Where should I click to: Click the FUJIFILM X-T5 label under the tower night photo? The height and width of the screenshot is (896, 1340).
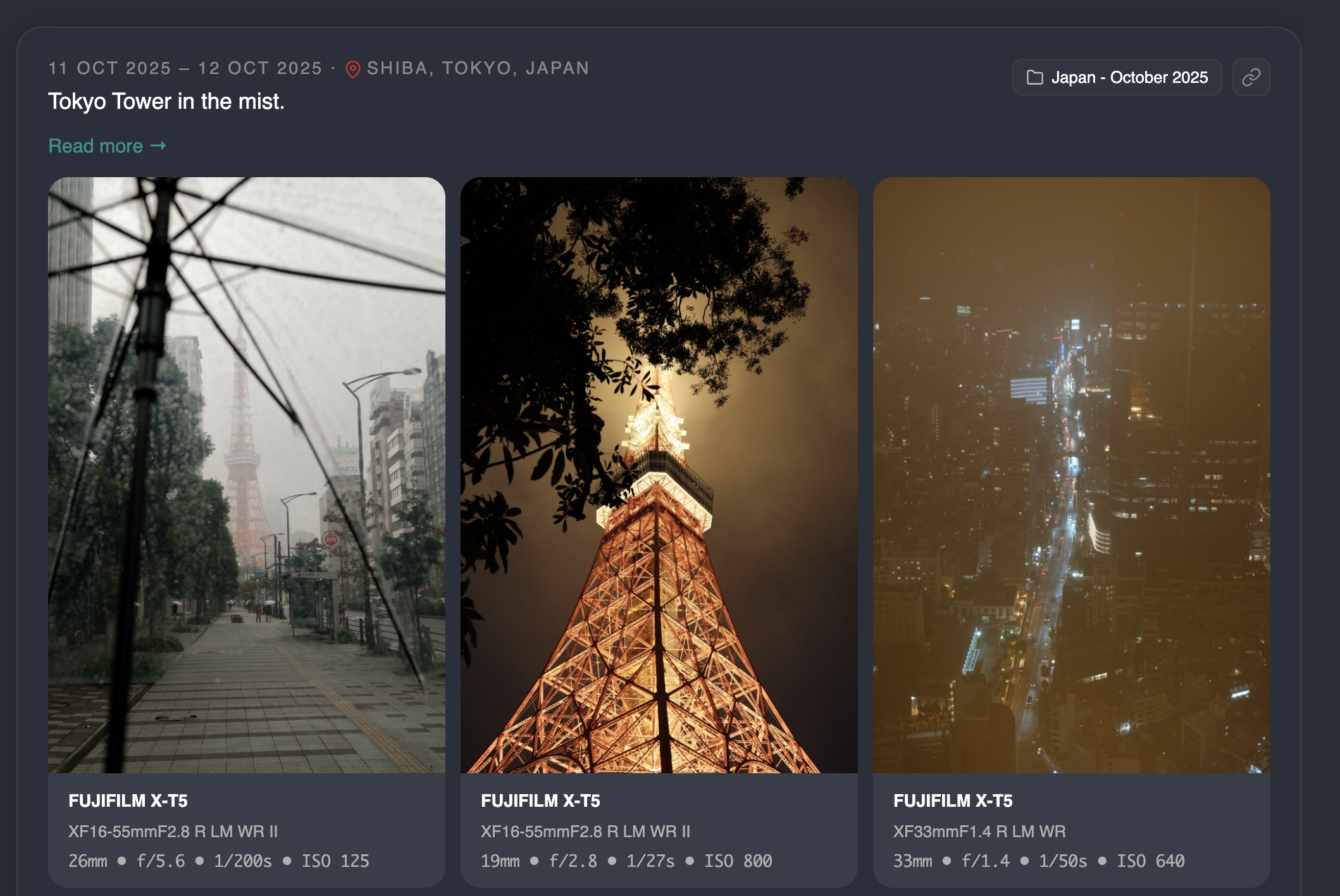coord(540,800)
